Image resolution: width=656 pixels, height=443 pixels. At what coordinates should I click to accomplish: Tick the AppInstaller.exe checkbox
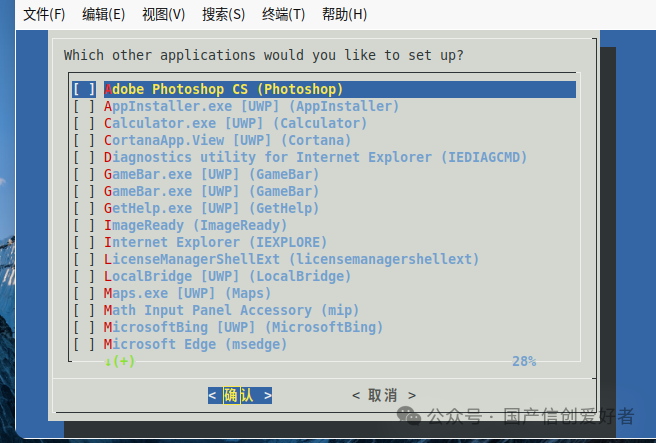click(x=84, y=106)
